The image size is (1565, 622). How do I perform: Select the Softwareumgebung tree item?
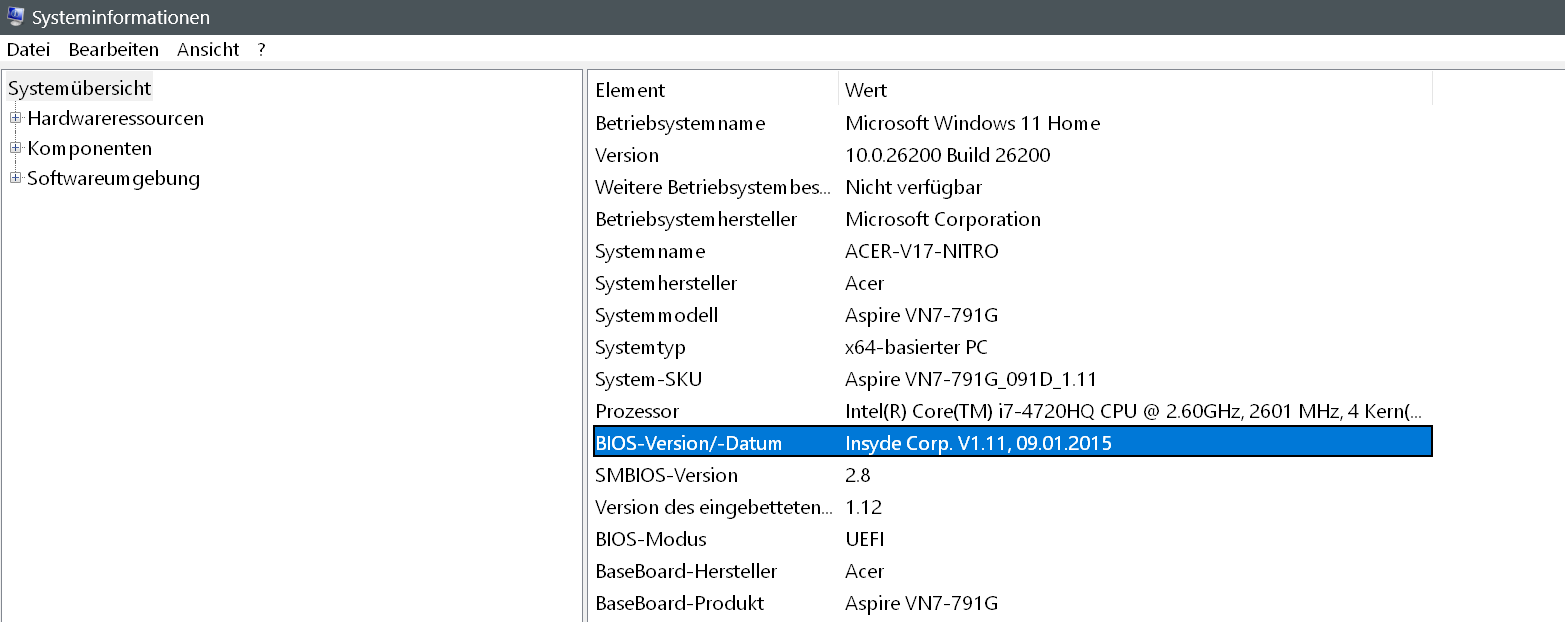point(114,178)
